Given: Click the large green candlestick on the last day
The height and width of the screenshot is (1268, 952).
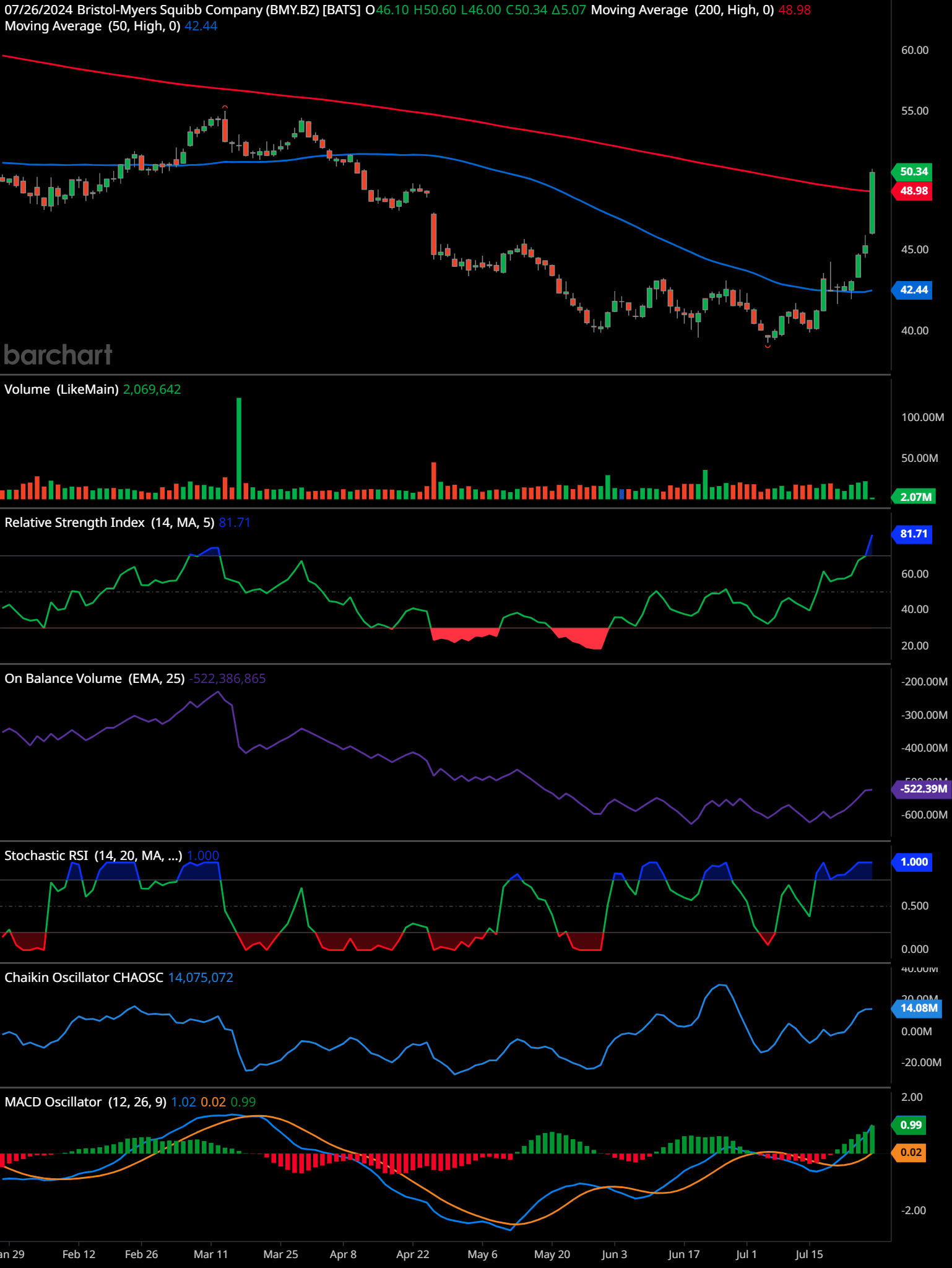Looking at the screenshot, I should [x=872, y=202].
